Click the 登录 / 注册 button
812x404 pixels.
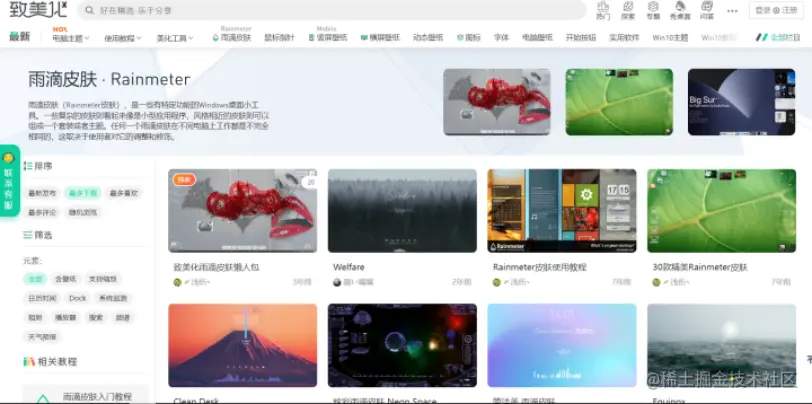pyautogui.click(x=776, y=10)
